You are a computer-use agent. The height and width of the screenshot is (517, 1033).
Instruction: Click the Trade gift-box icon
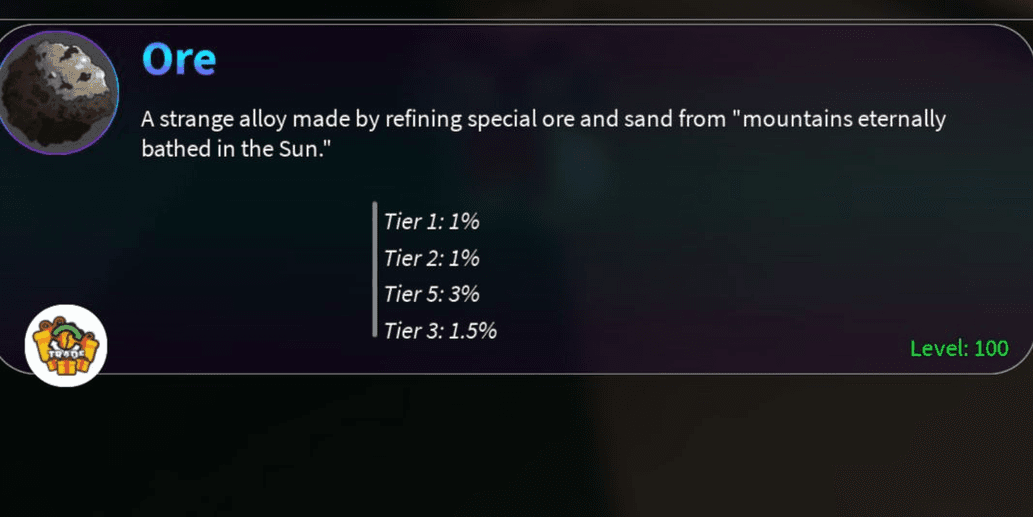pyautogui.click(x=66, y=345)
